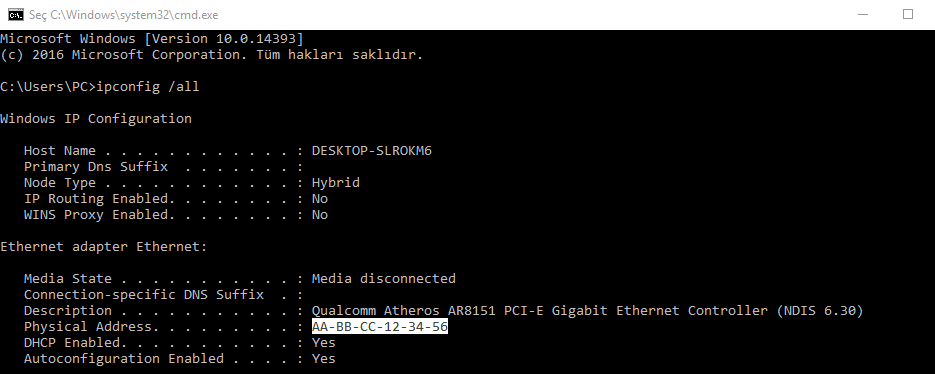Click the IP Routing Enabled No value
This screenshot has width=935, height=374.
pyautogui.click(x=320, y=199)
